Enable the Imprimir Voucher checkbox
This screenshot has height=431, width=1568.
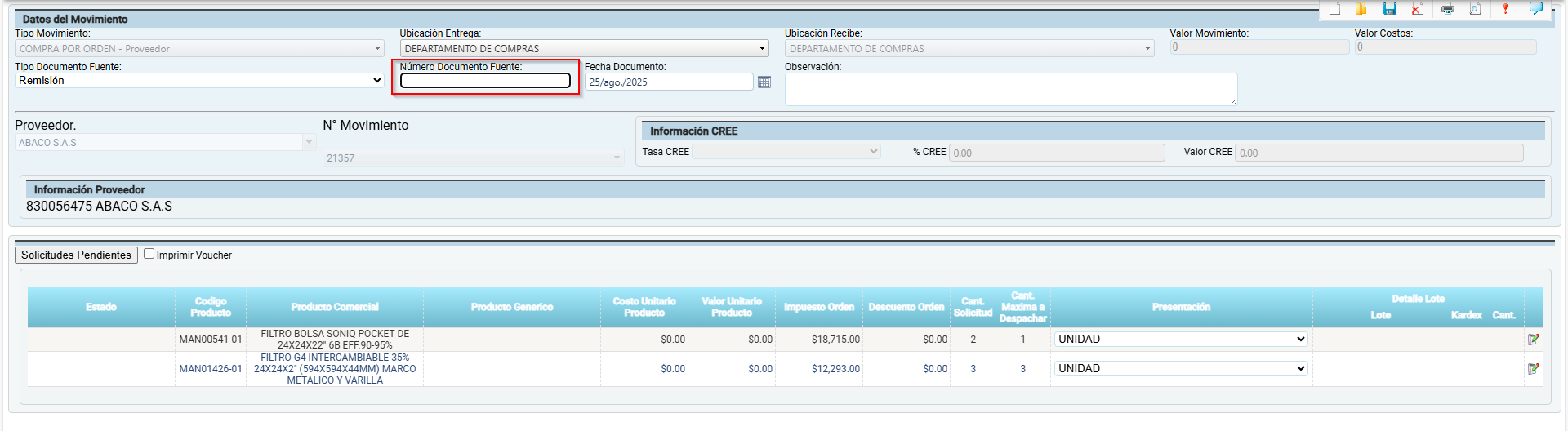pos(149,254)
